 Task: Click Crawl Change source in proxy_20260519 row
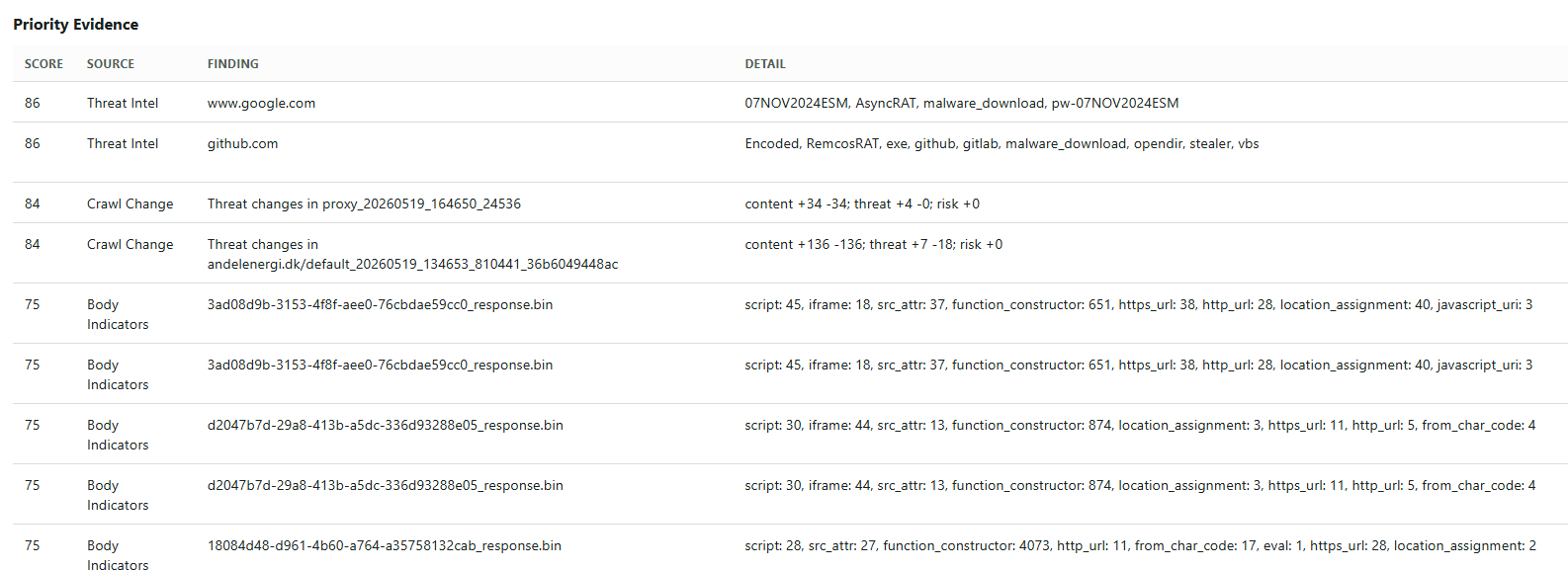[131, 204]
